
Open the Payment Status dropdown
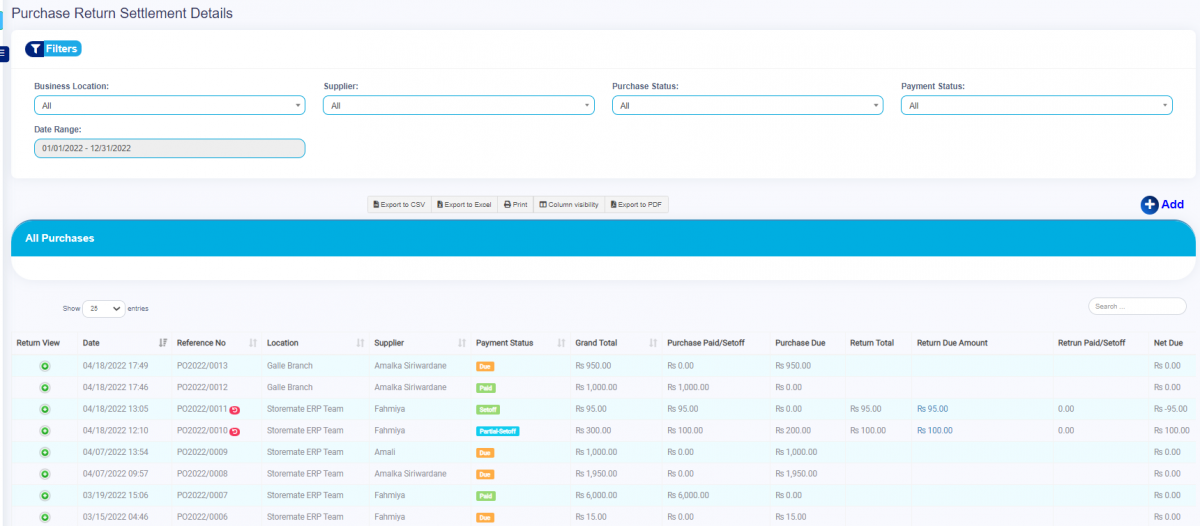[1036, 105]
